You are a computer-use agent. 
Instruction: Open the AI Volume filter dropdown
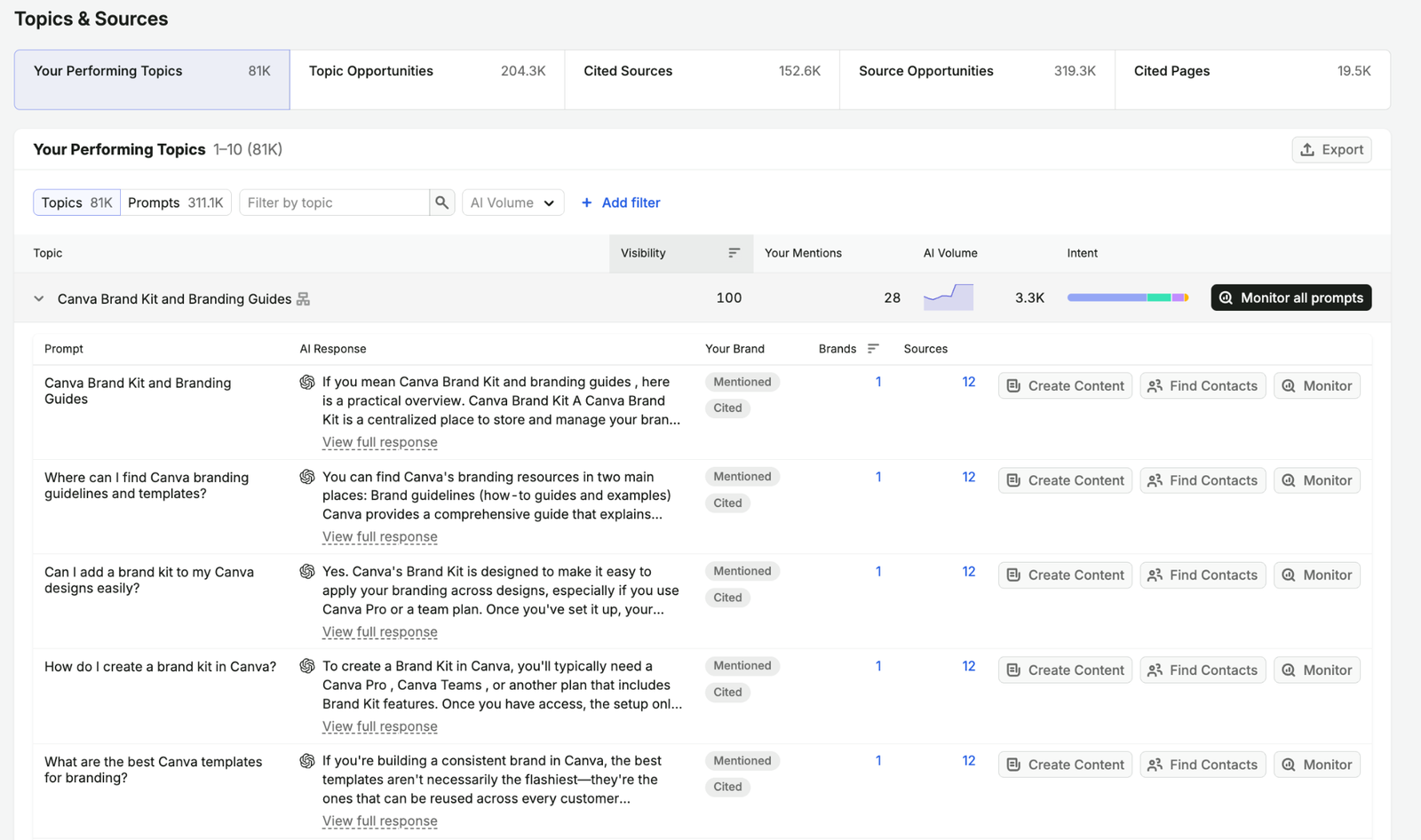point(513,202)
